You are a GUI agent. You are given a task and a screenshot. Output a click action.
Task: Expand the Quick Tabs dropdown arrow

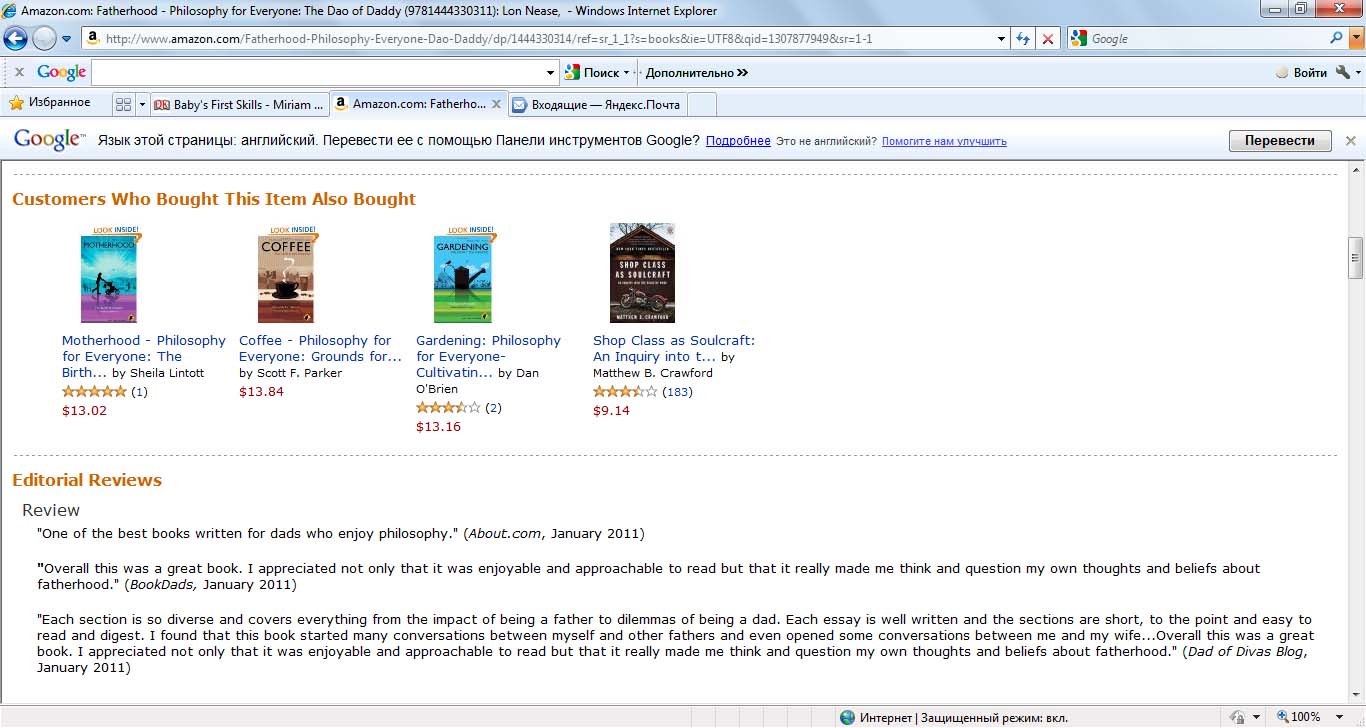[142, 104]
